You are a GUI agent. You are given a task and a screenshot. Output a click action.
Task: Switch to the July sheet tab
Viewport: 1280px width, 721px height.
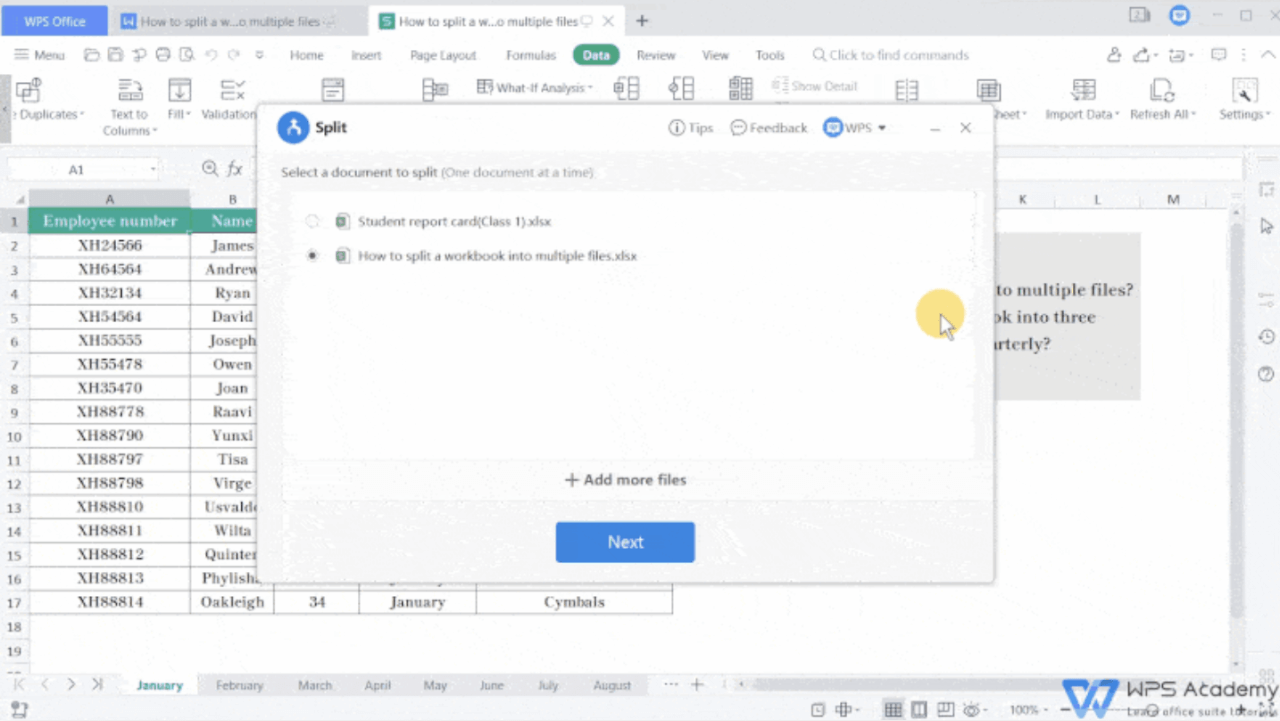click(x=548, y=685)
